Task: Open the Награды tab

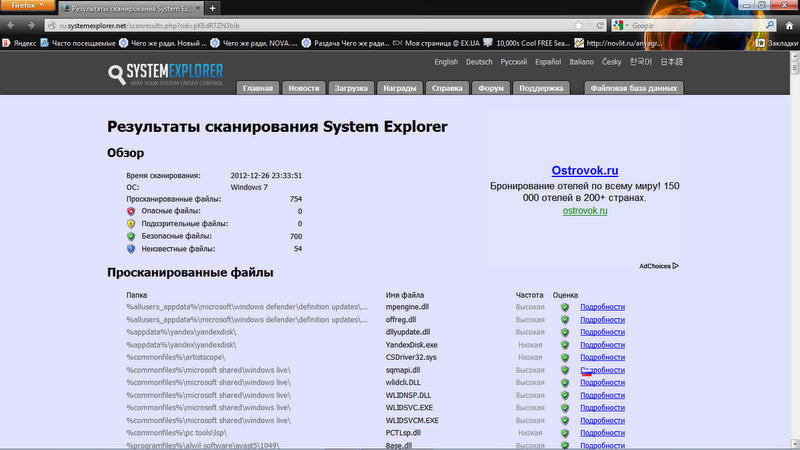Action: point(399,88)
